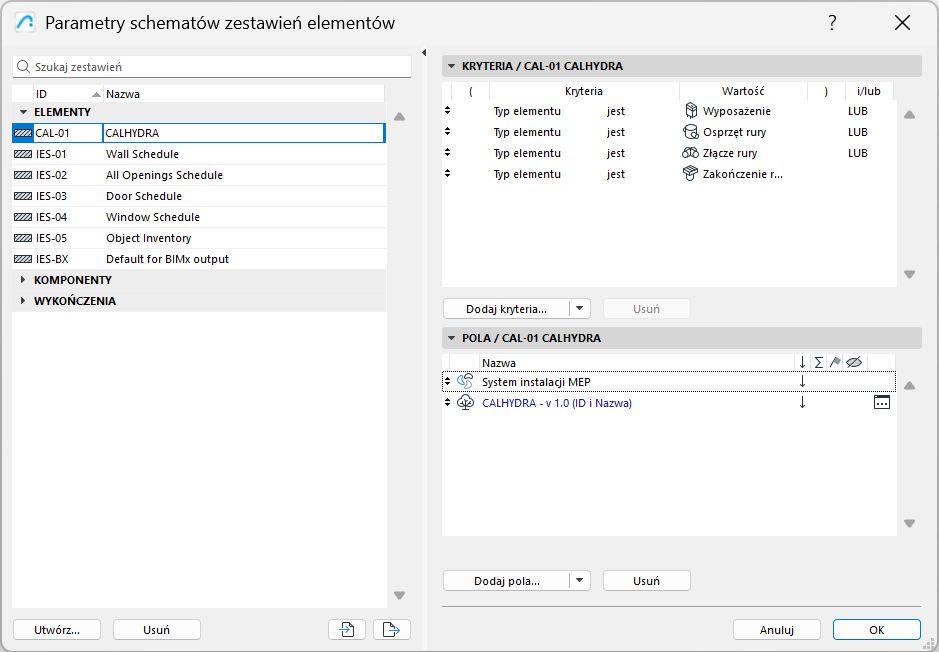Open the Dodaj kryteria dropdown arrow
Image resolution: width=939 pixels, height=652 pixels.
pyautogui.click(x=580, y=308)
